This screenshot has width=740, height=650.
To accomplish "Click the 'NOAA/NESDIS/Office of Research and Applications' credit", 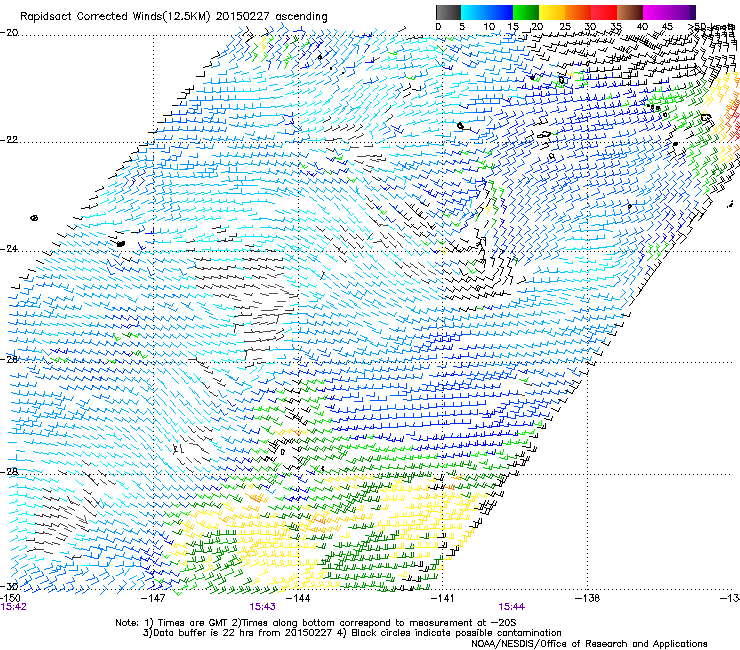I will tap(589, 644).
